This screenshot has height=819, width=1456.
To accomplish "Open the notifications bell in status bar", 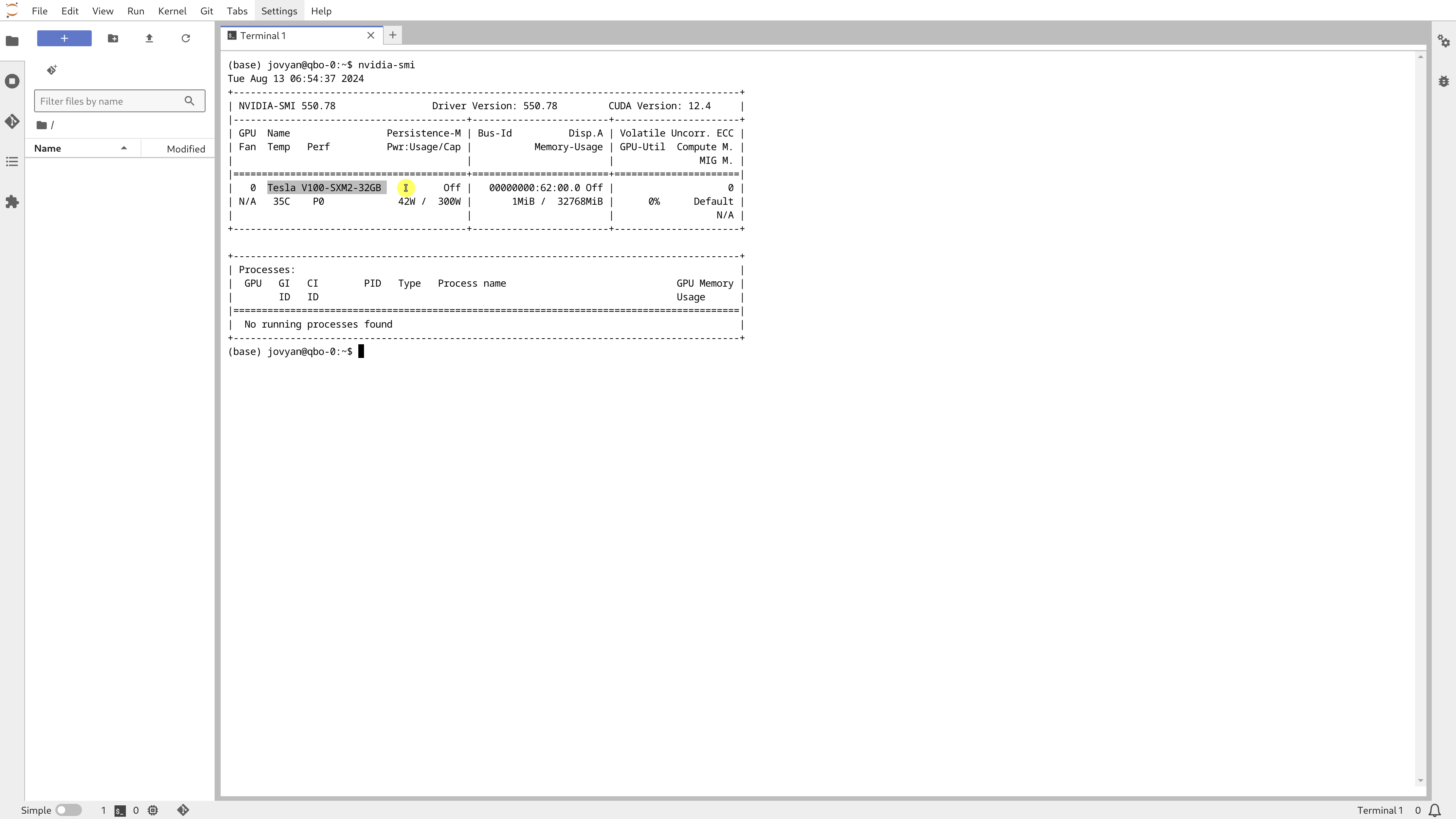I will (x=1434, y=810).
